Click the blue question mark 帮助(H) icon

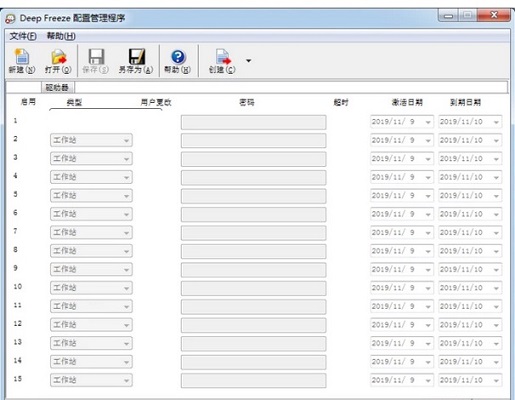(x=178, y=57)
